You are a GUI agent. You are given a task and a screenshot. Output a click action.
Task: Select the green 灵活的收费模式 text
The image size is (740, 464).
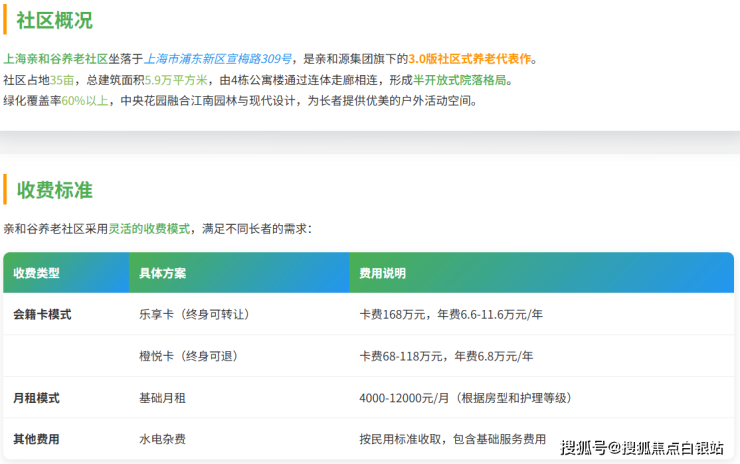point(149,229)
